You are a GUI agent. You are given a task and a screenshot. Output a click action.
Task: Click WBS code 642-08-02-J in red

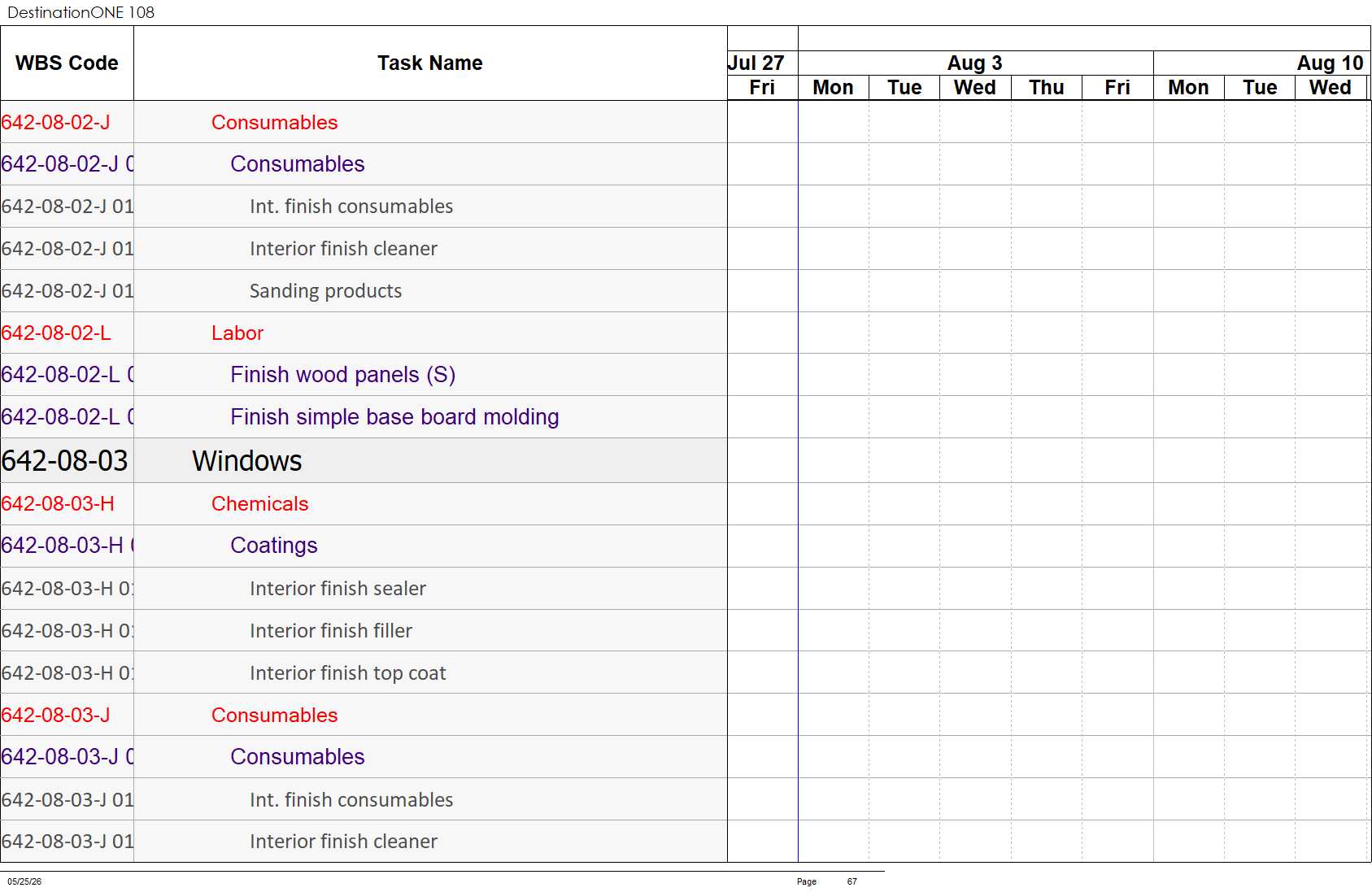click(x=55, y=123)
